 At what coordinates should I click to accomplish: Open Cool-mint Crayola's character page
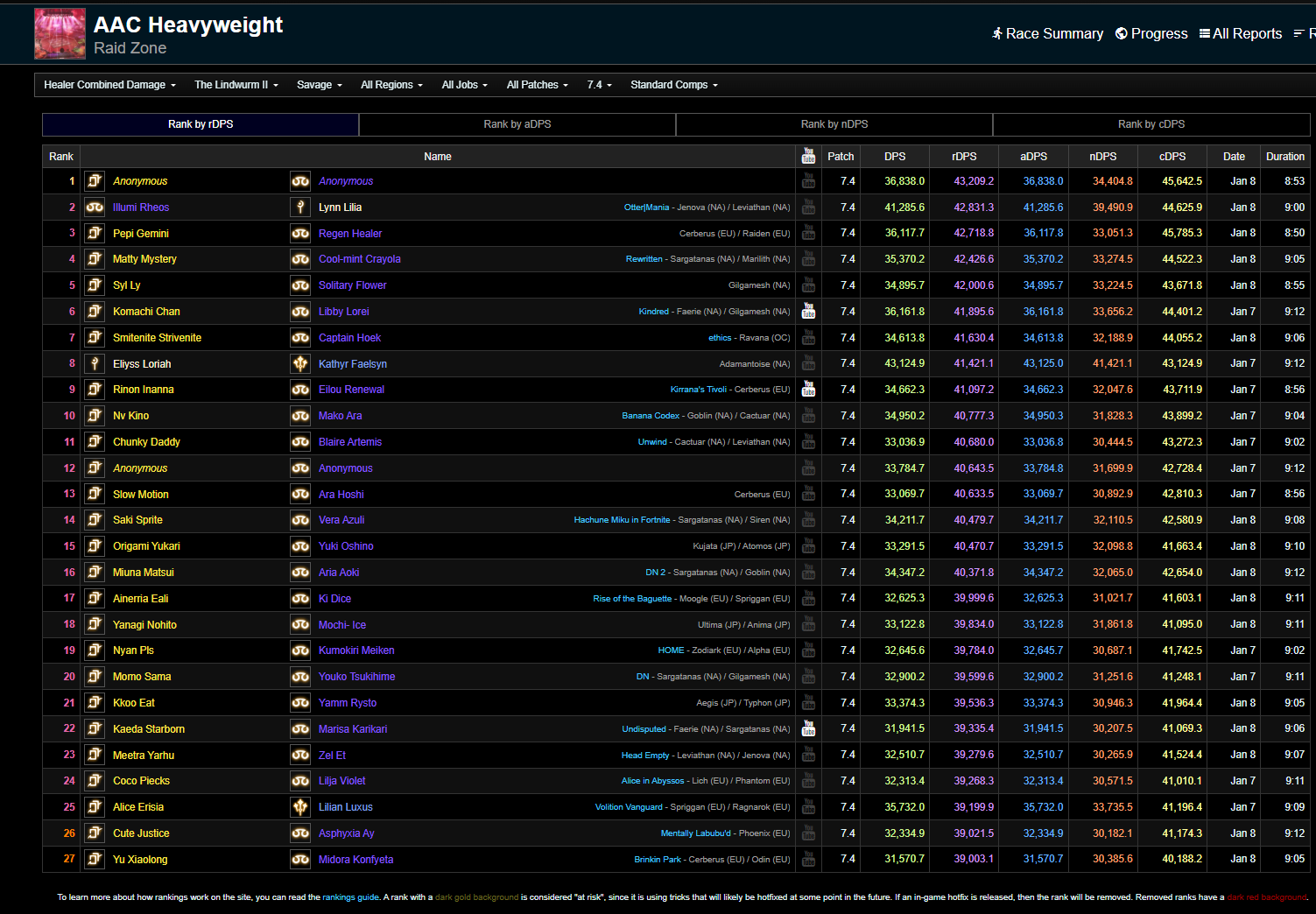(x=360, y=259)
